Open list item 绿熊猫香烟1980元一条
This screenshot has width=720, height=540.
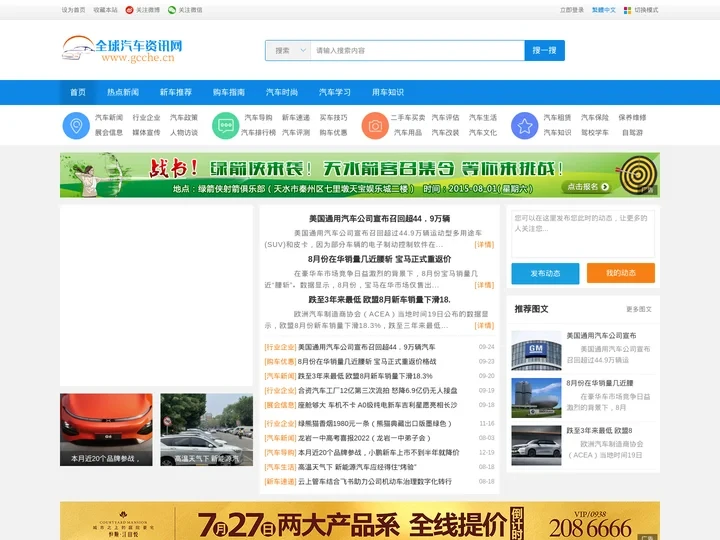[x=375, y=423]
